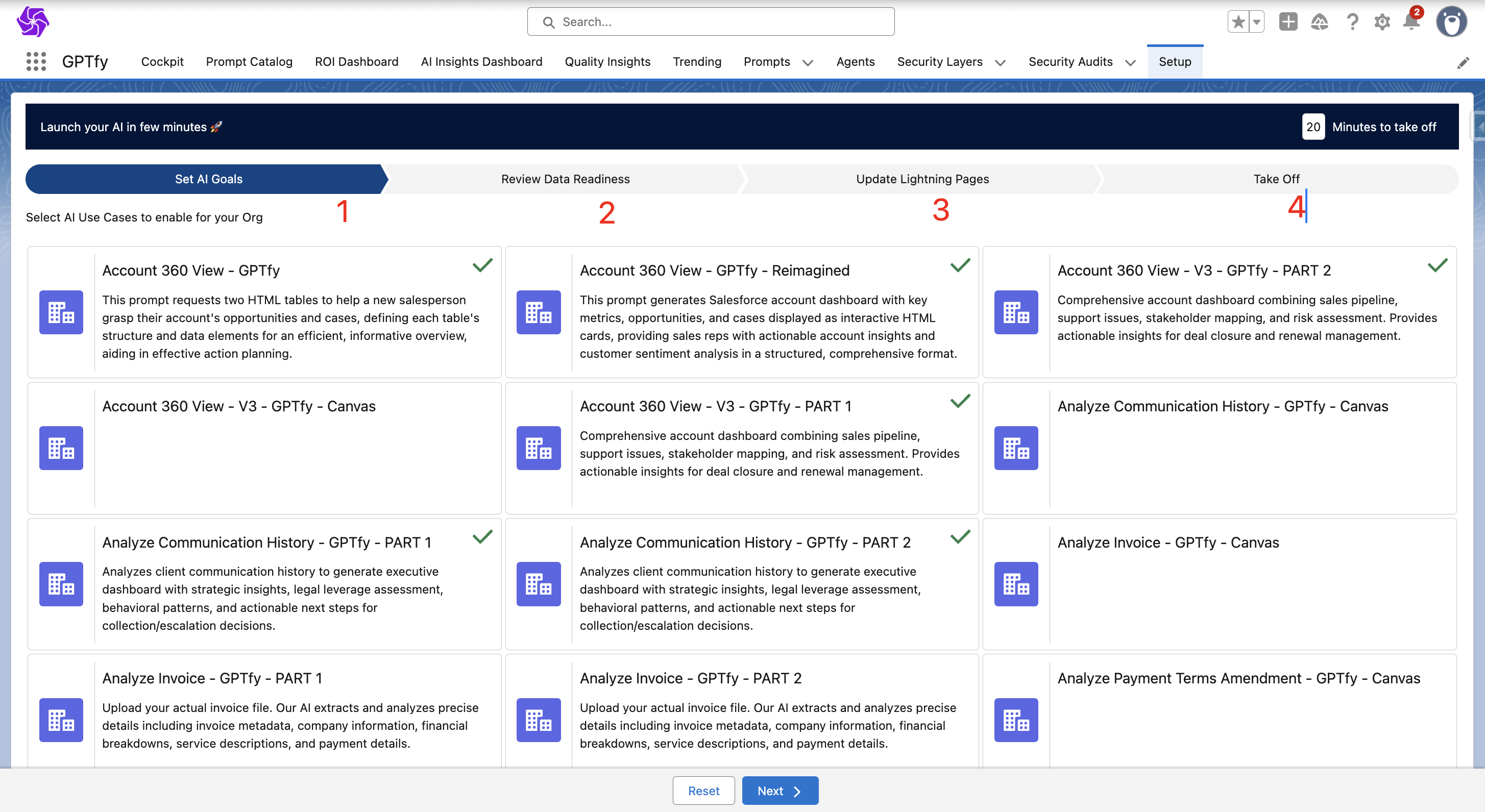1485x812 pixels.
Task: Open the setup gear icon
Action: 1382,22
